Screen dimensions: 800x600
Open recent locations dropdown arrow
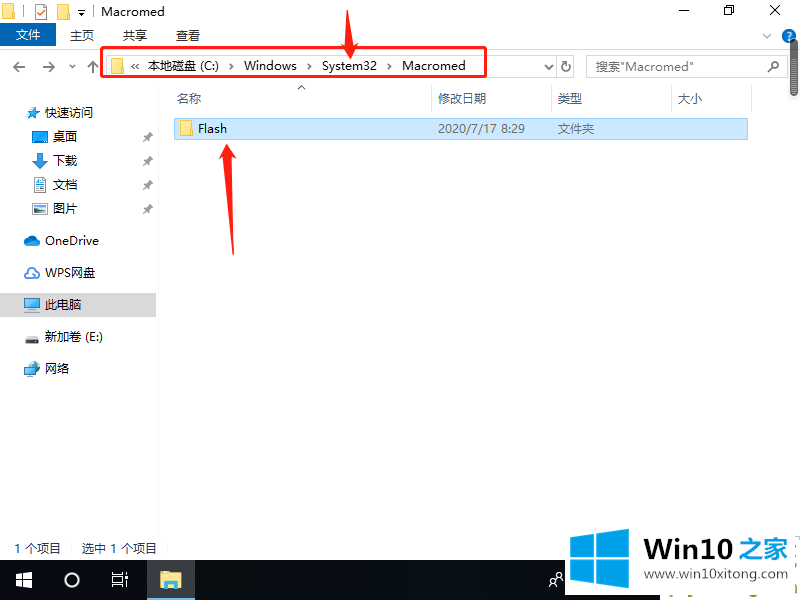point(72,67)
